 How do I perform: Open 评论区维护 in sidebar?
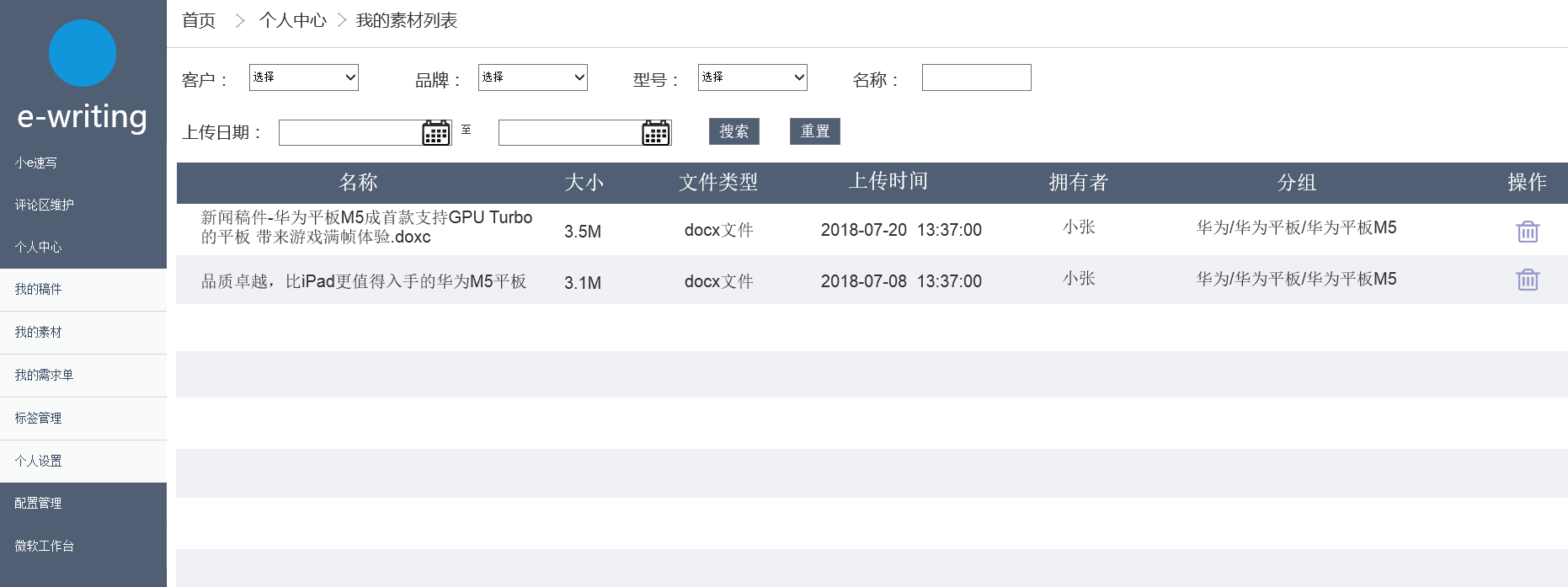44,205
